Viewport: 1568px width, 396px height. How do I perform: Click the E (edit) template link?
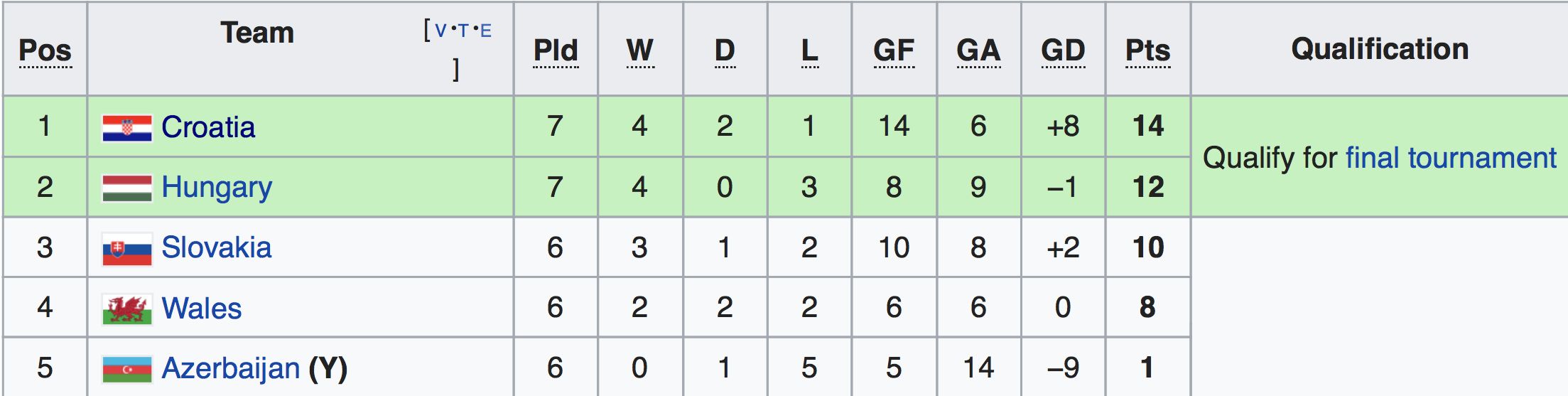pos(486,31)
